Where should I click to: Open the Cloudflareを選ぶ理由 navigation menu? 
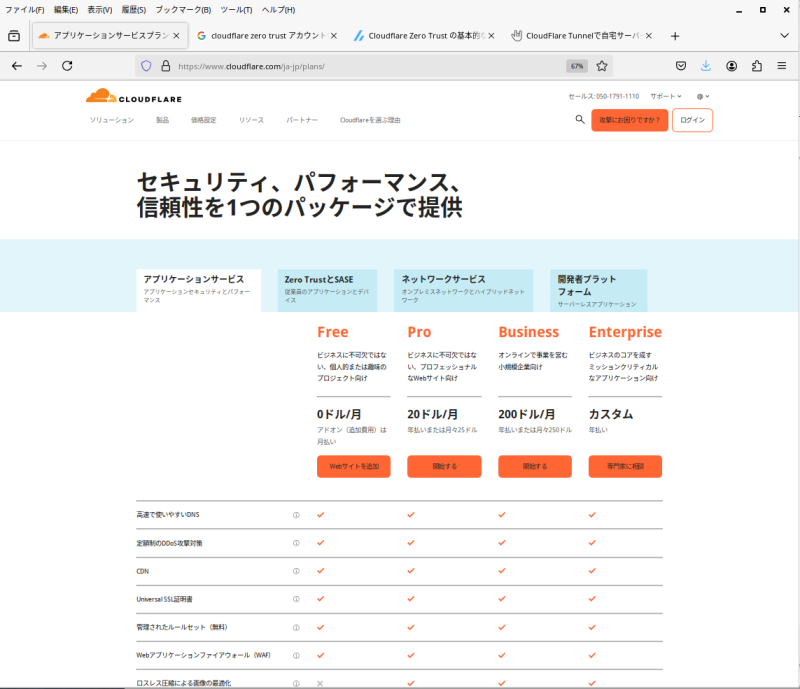(x=370, y=120)
